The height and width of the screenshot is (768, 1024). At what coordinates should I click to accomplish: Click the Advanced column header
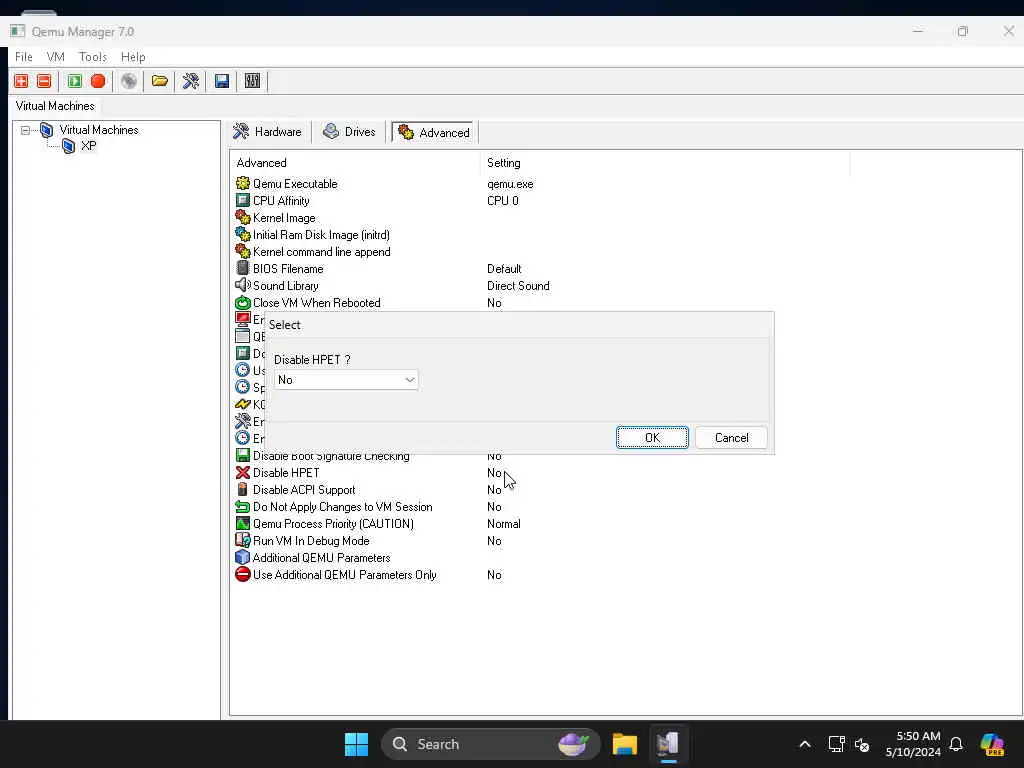pyautogui.click(x=355, y=163)
